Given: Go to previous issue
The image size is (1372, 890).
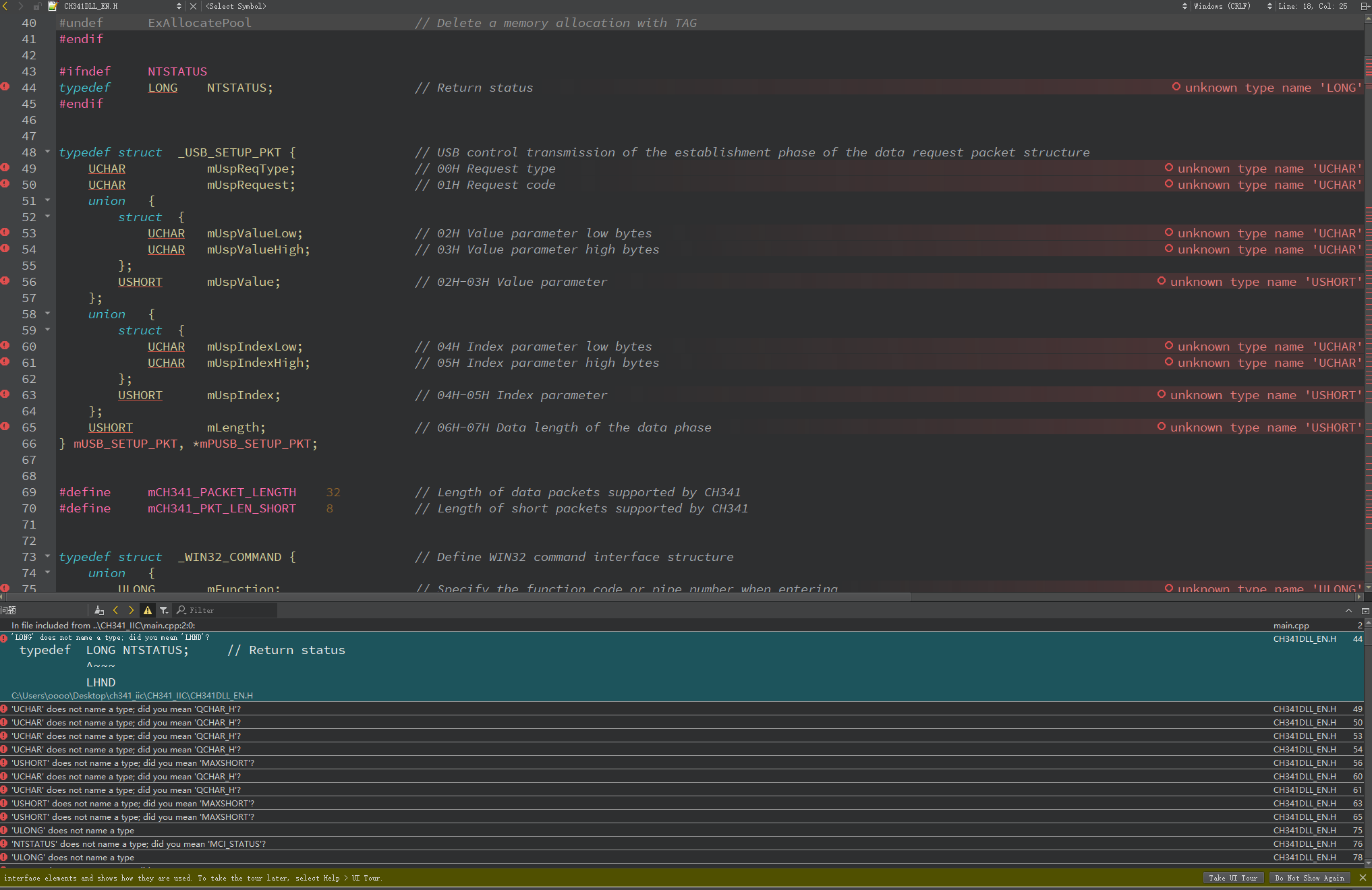Looking at the screenshot, I should tap(115, 610).
